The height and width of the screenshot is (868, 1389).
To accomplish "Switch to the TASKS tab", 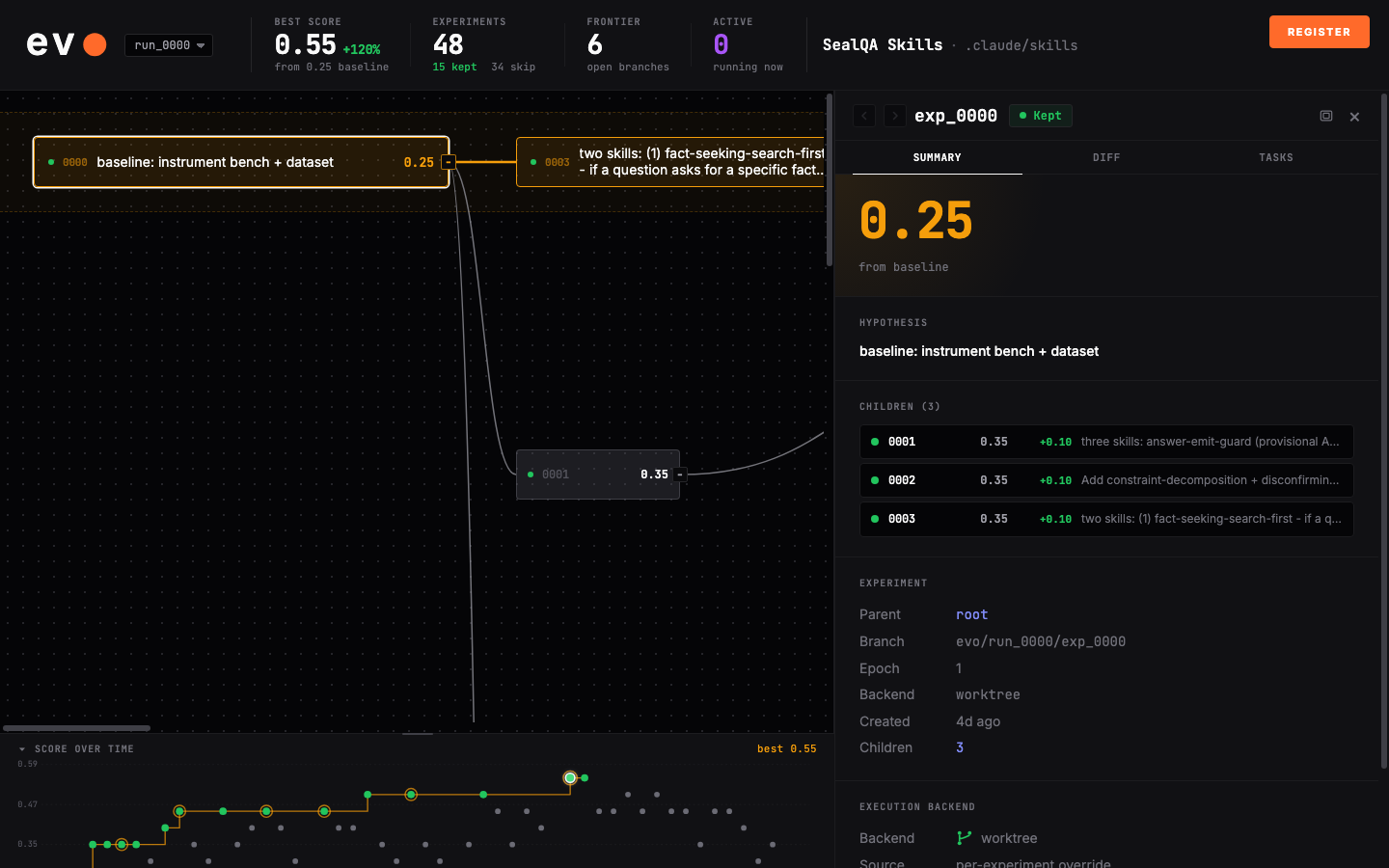I will 1275,157.
